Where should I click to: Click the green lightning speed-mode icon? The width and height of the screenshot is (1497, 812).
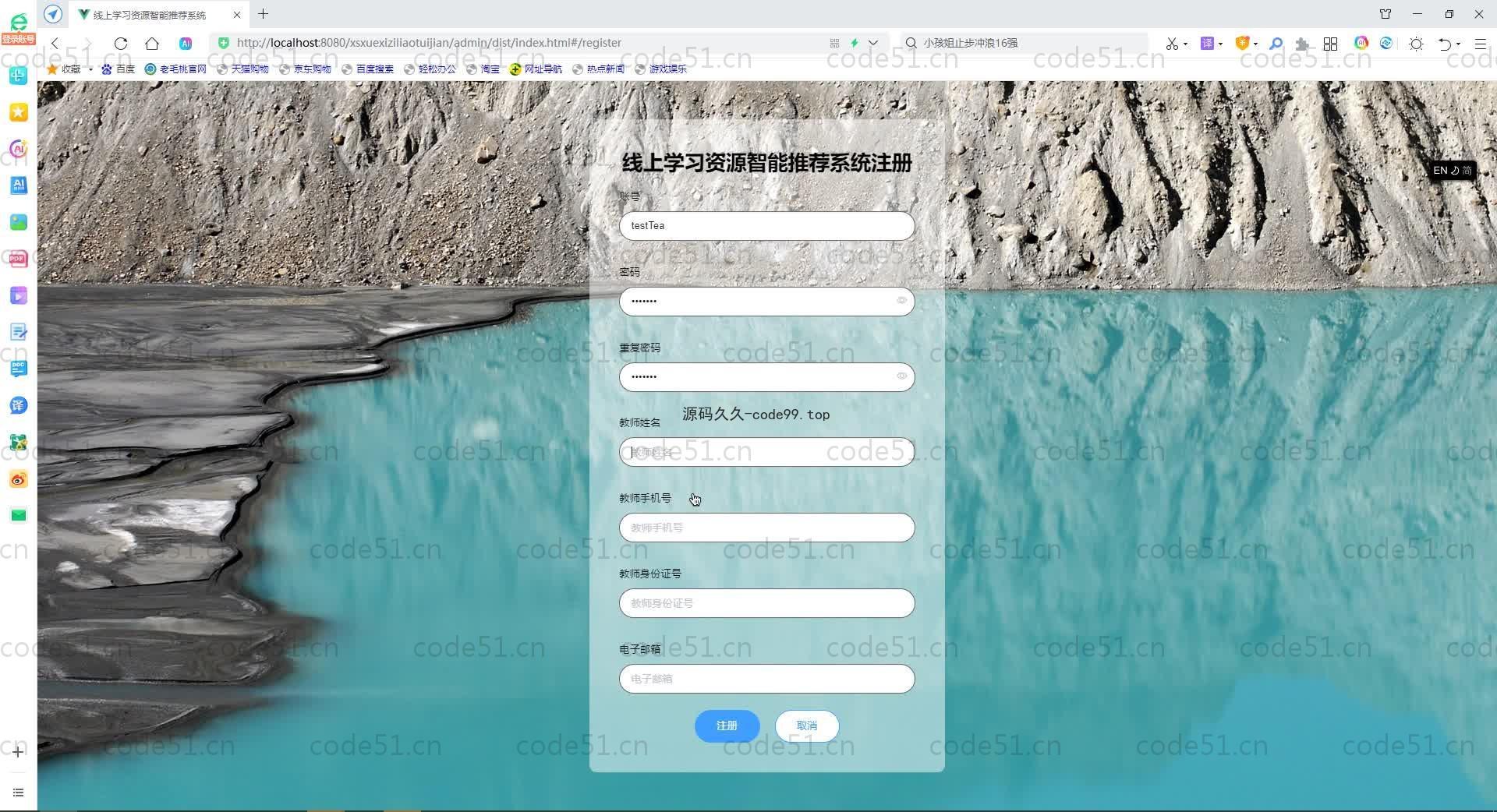855,43
